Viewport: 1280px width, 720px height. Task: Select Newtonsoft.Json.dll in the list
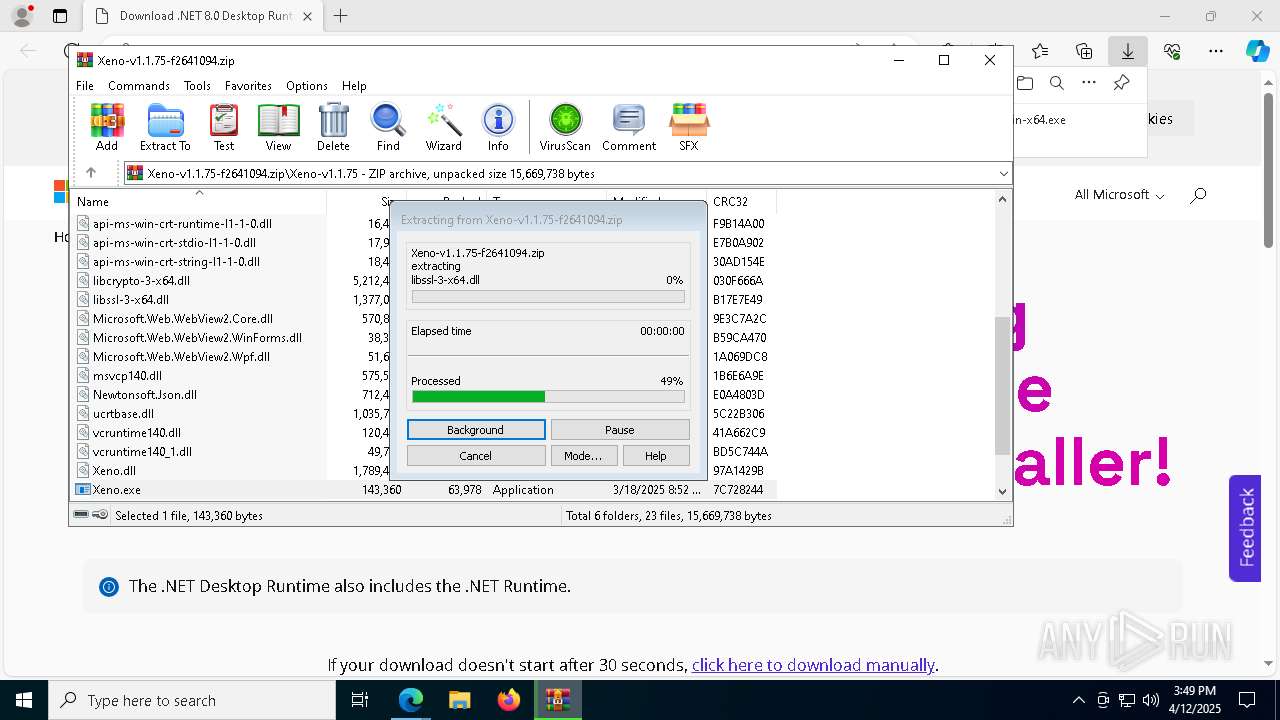(x=145, y=395)
